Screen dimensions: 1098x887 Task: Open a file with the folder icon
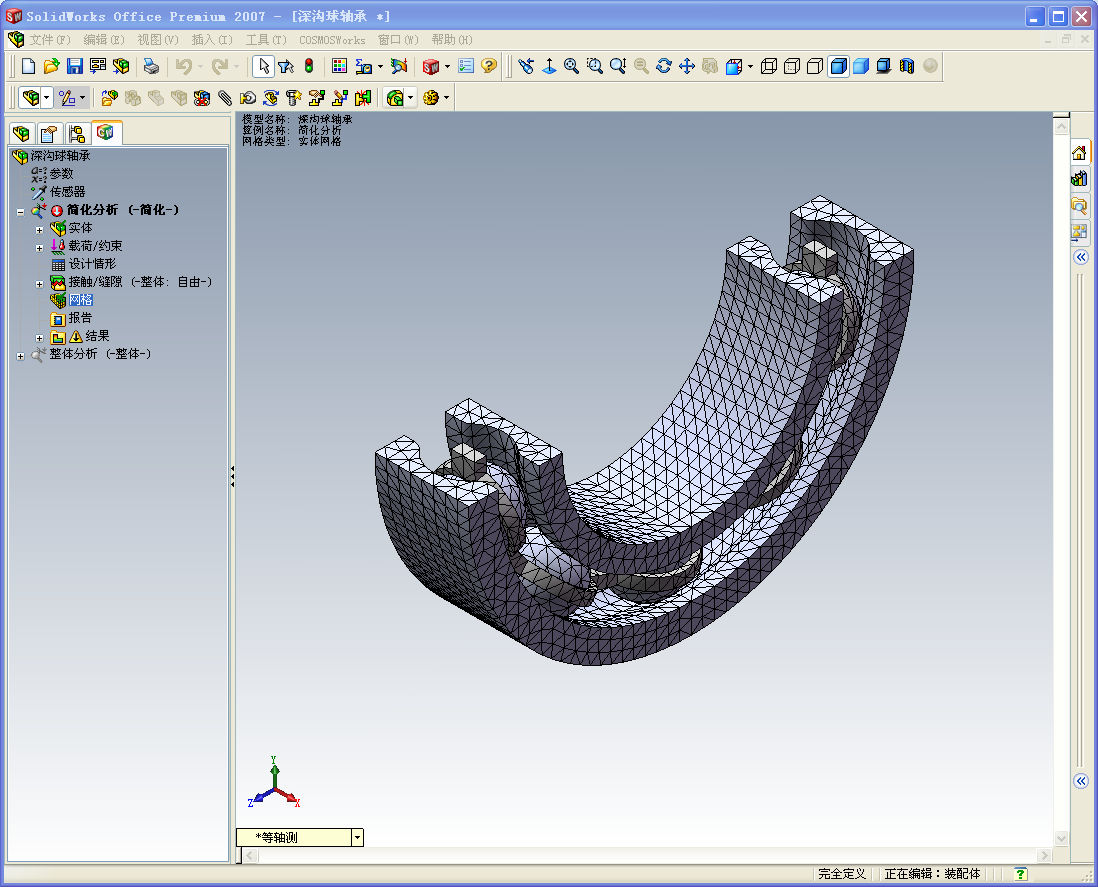point(51,67)
